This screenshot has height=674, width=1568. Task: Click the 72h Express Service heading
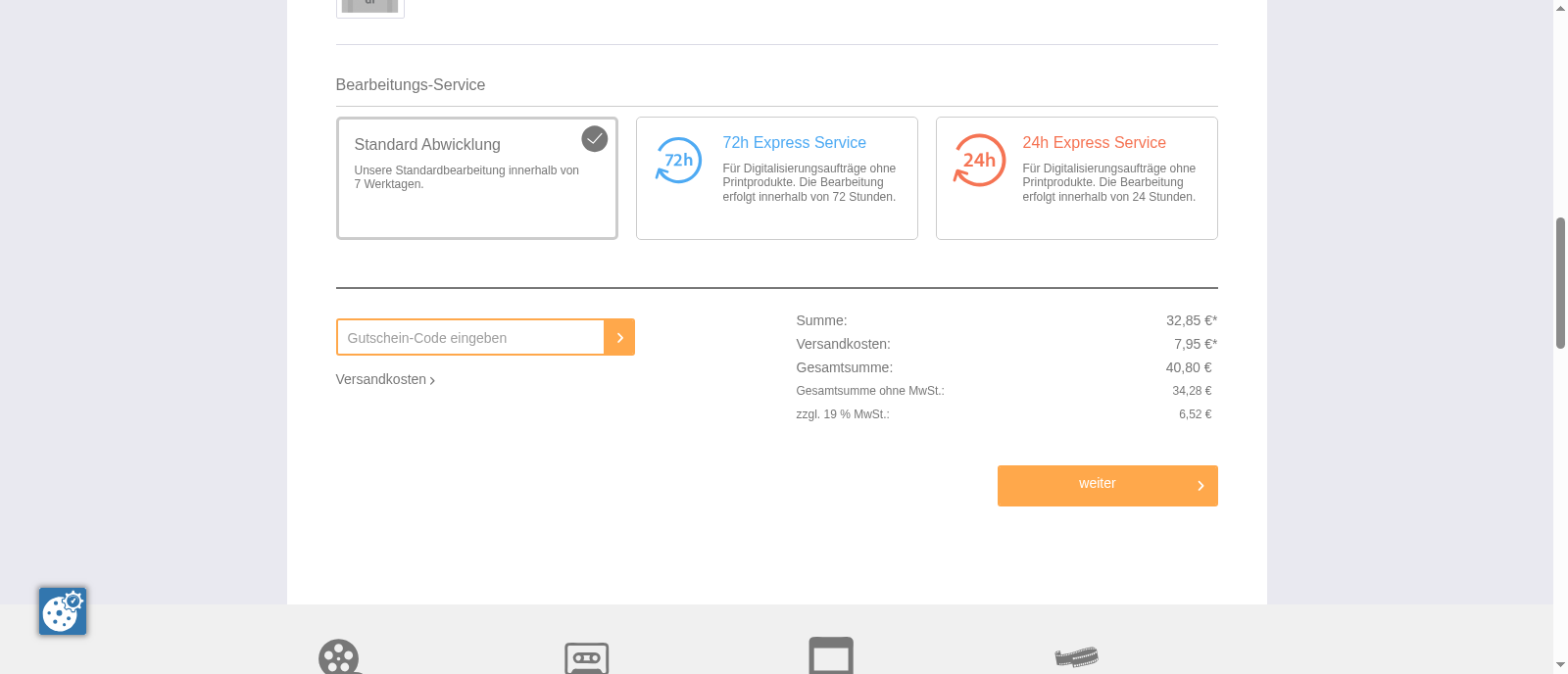[x=794, y=143]
